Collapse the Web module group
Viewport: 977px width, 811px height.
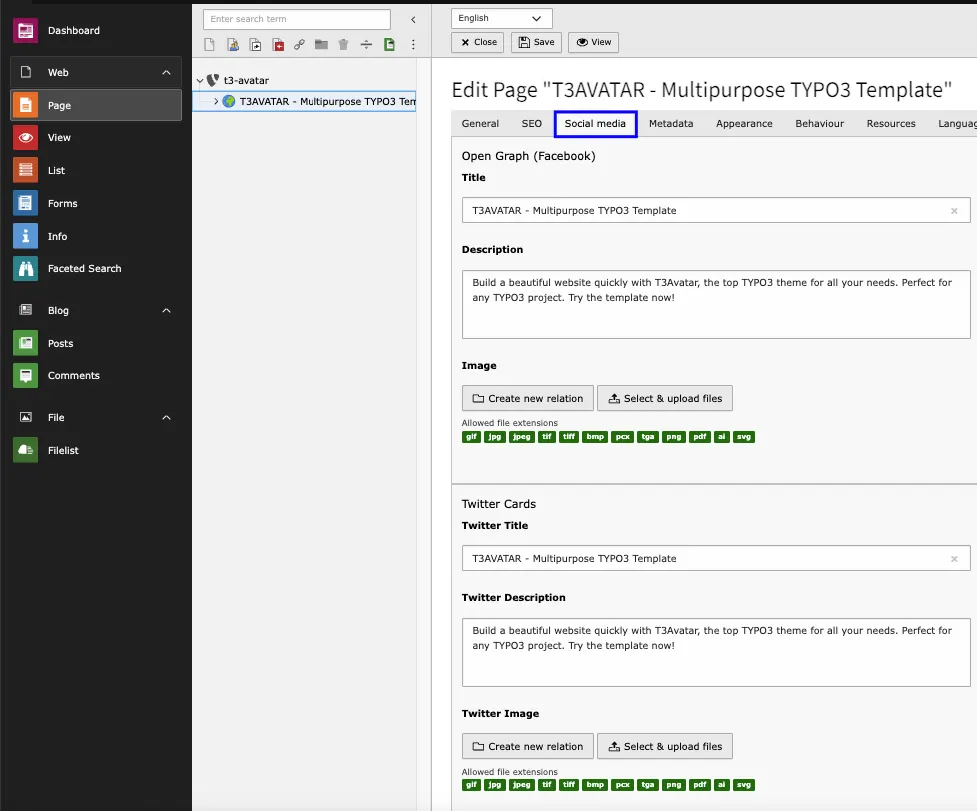(166, 72)
